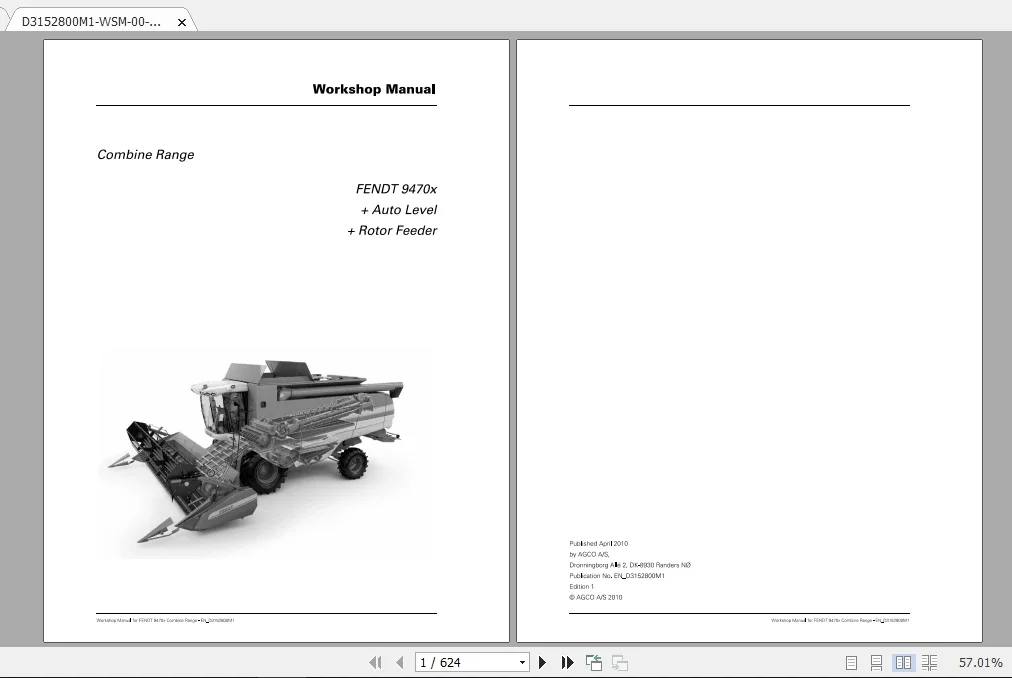Click the combine harvester illustration

tap(263, 453)
